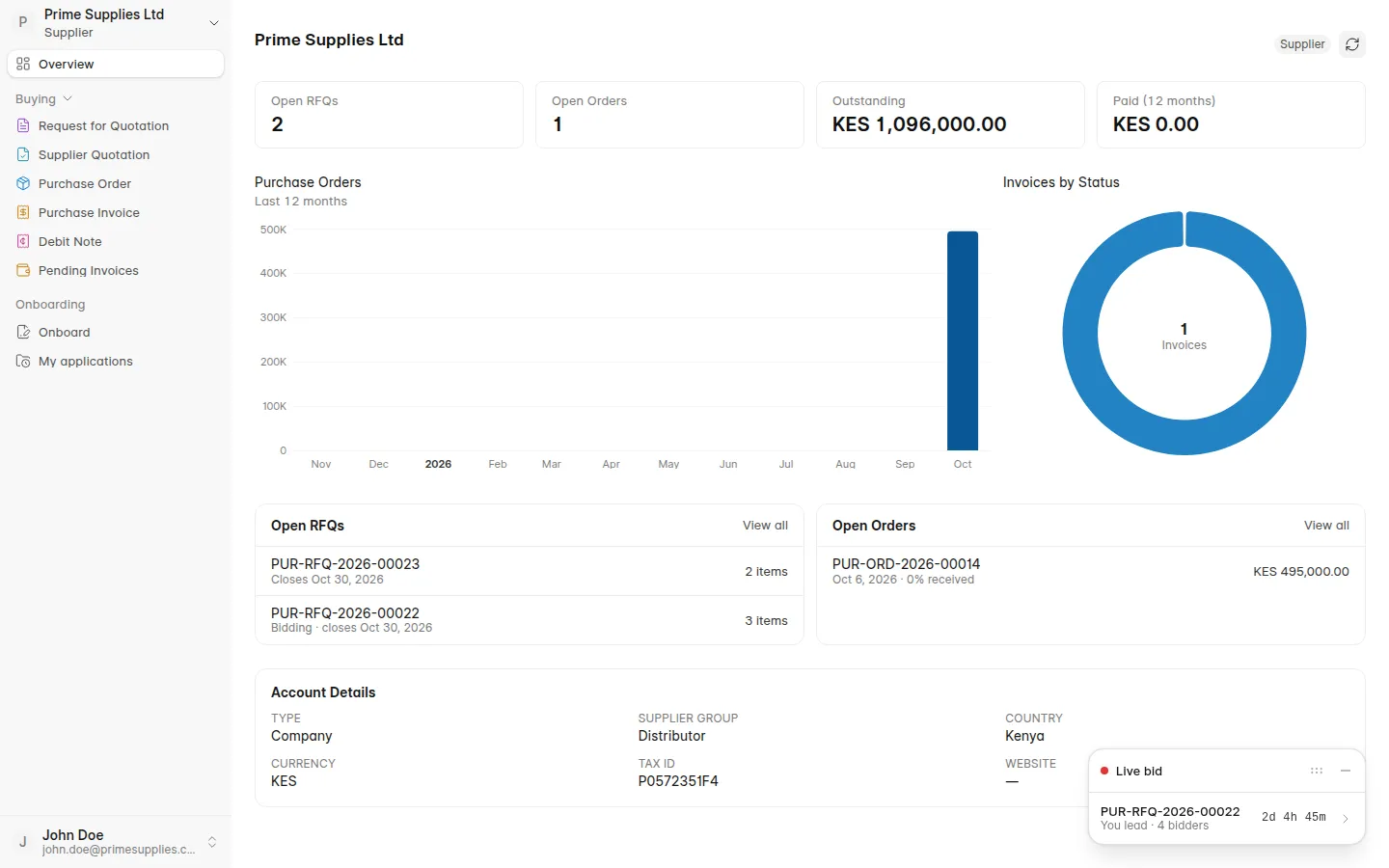View all Open Orders
This screenshot has width=1389, height=868.
(1326, 526)
